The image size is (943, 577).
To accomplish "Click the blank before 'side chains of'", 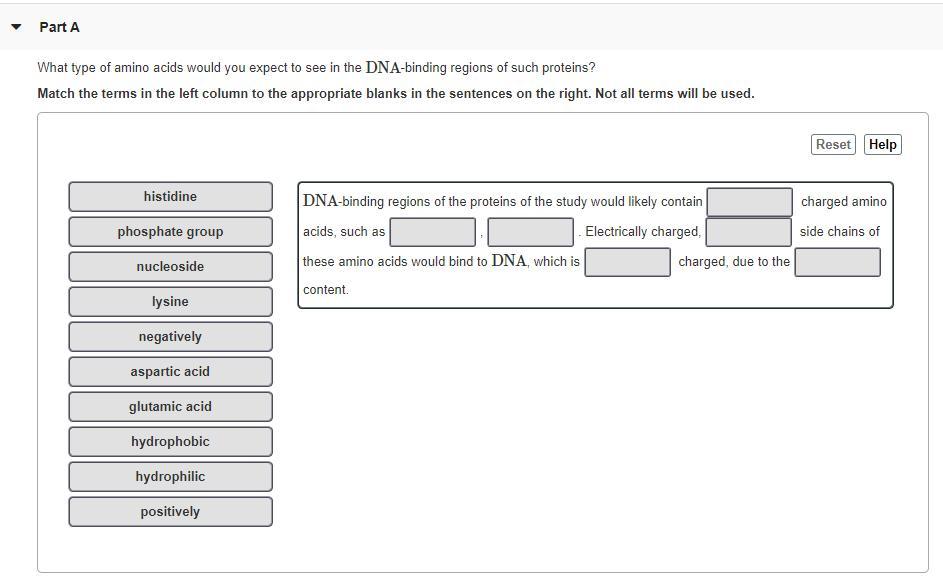I will click(x=748, y=232).
